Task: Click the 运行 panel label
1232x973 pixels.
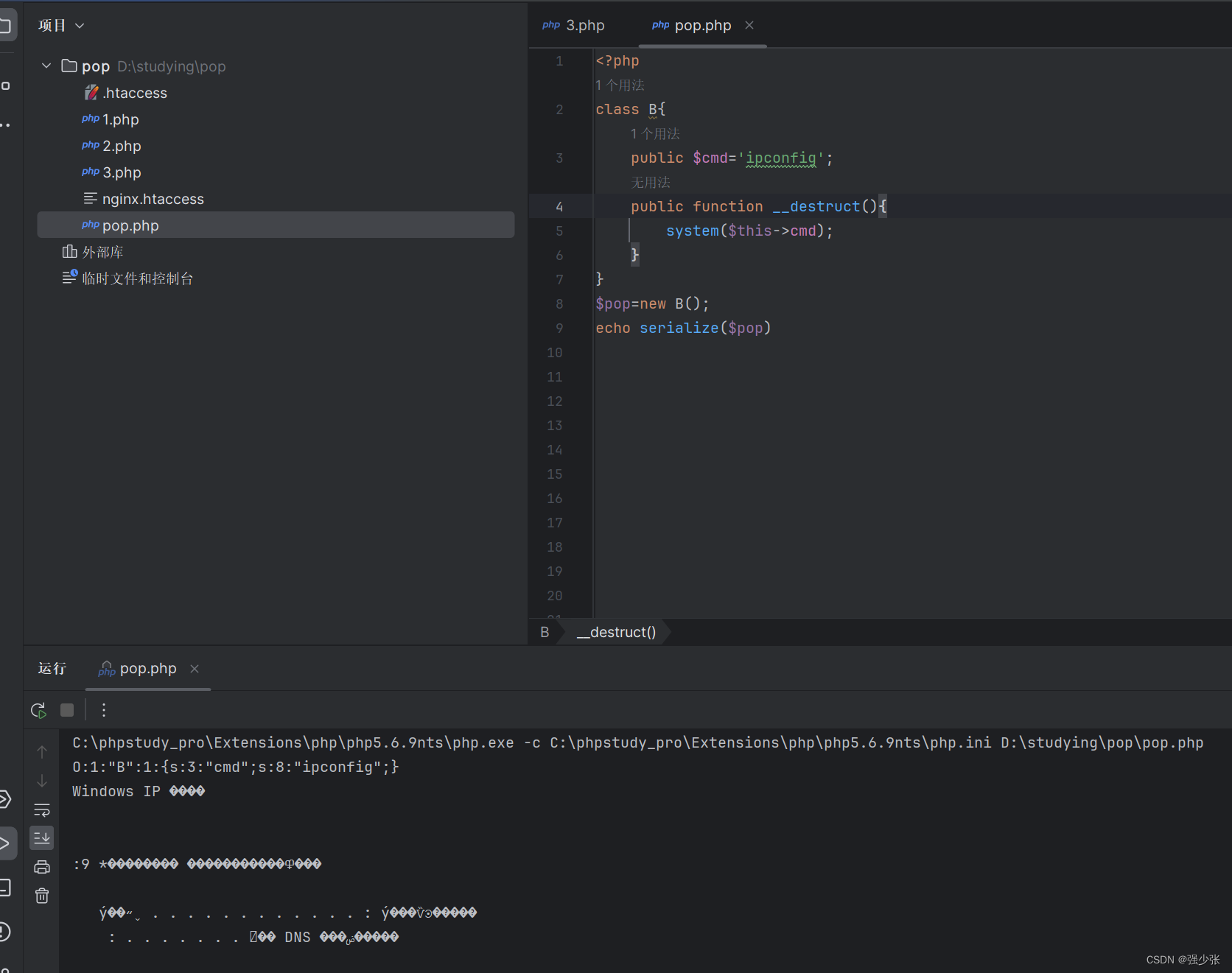Action: click(52, 669)
